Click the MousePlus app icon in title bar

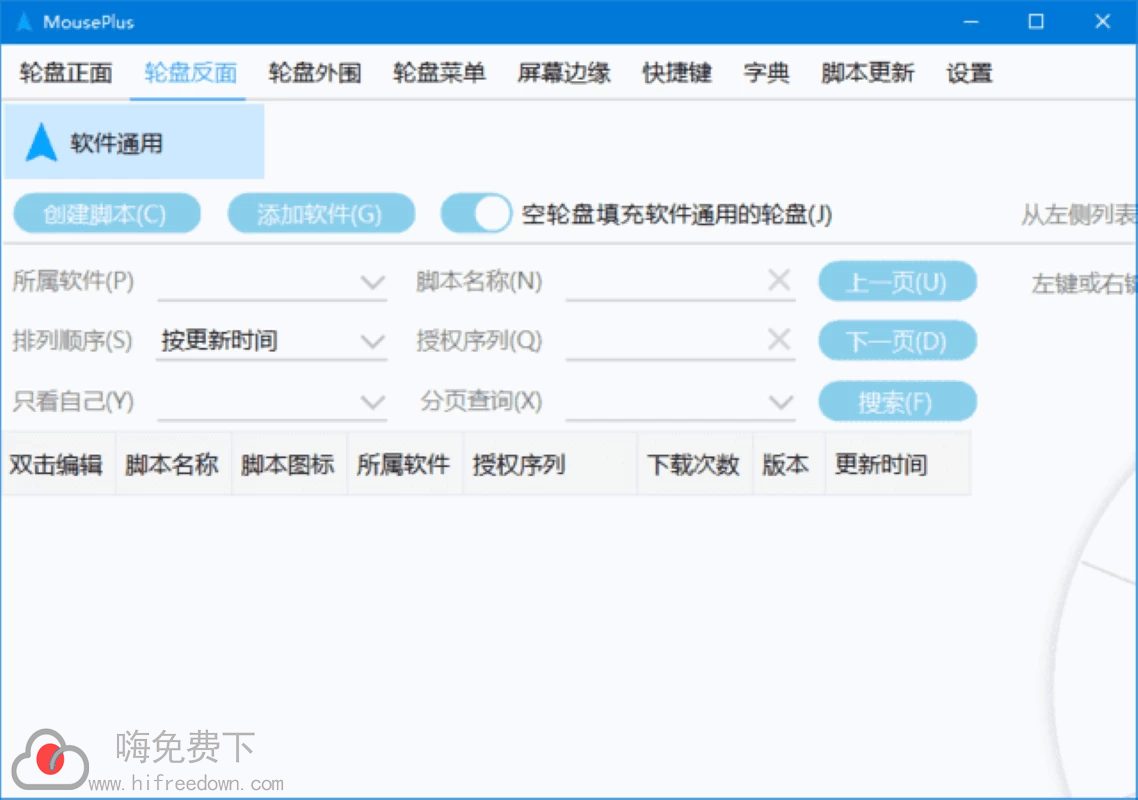pyautogui.click(x=24, y=22)
